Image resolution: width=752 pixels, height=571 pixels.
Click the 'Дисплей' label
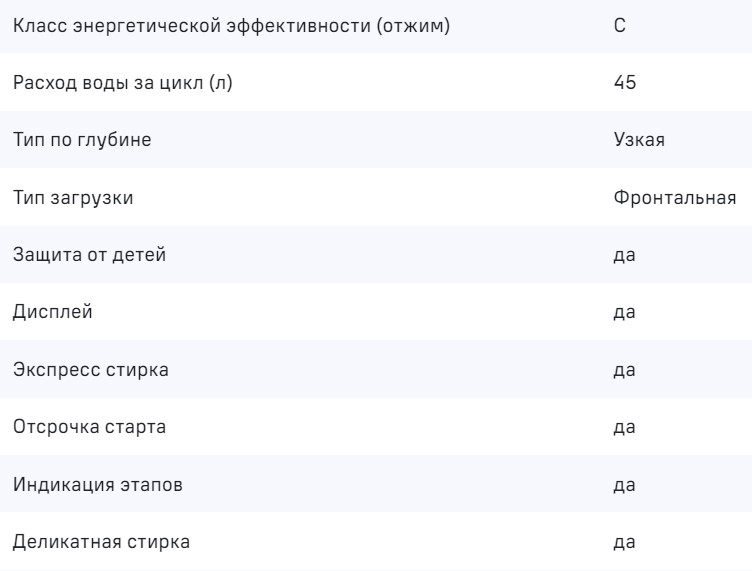pos(53,313)
